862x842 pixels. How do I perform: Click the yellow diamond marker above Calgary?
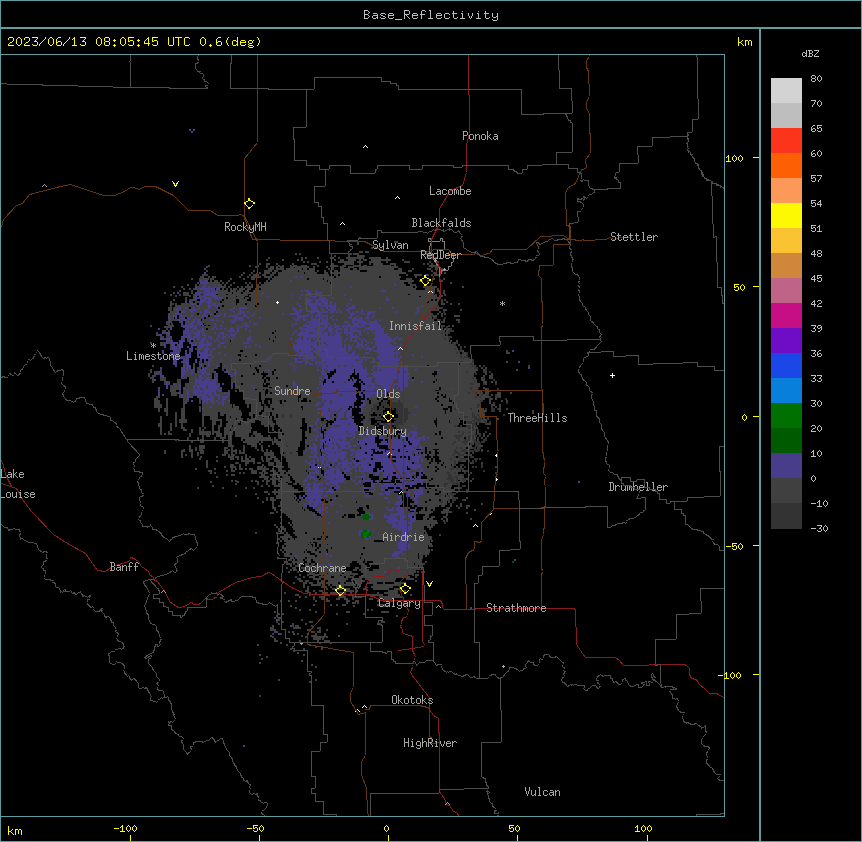[x=405, y=589]
